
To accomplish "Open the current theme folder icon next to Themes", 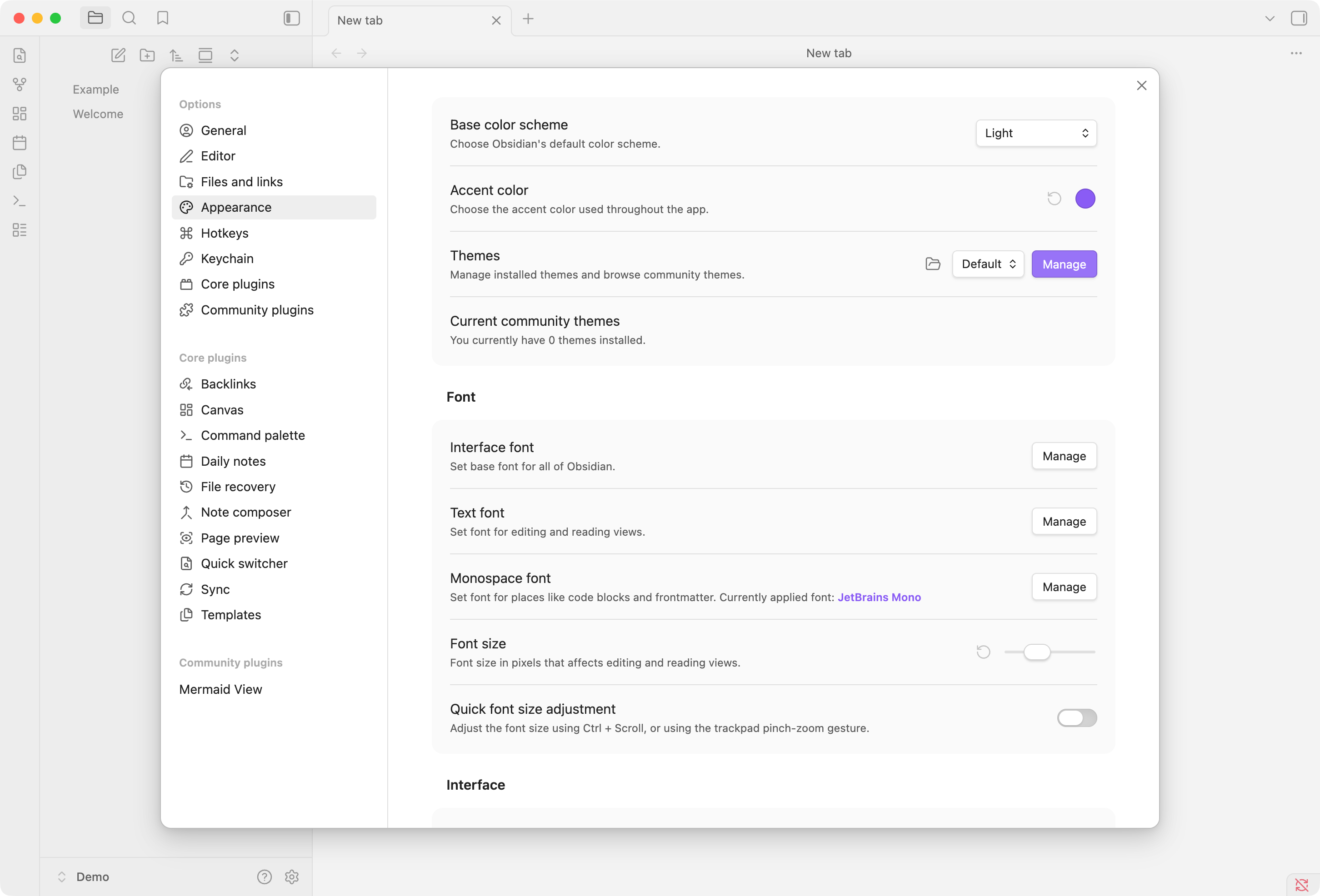I will (933, 264).
